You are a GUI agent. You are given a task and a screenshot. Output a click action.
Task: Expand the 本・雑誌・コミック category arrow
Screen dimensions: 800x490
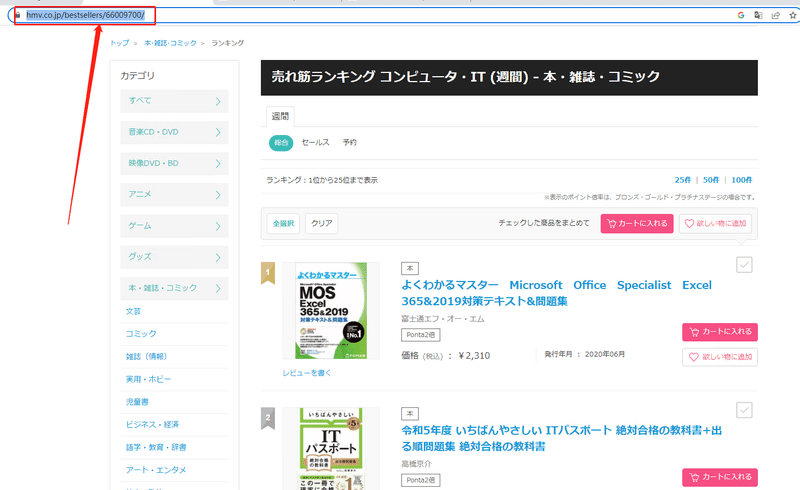point(218,288)
